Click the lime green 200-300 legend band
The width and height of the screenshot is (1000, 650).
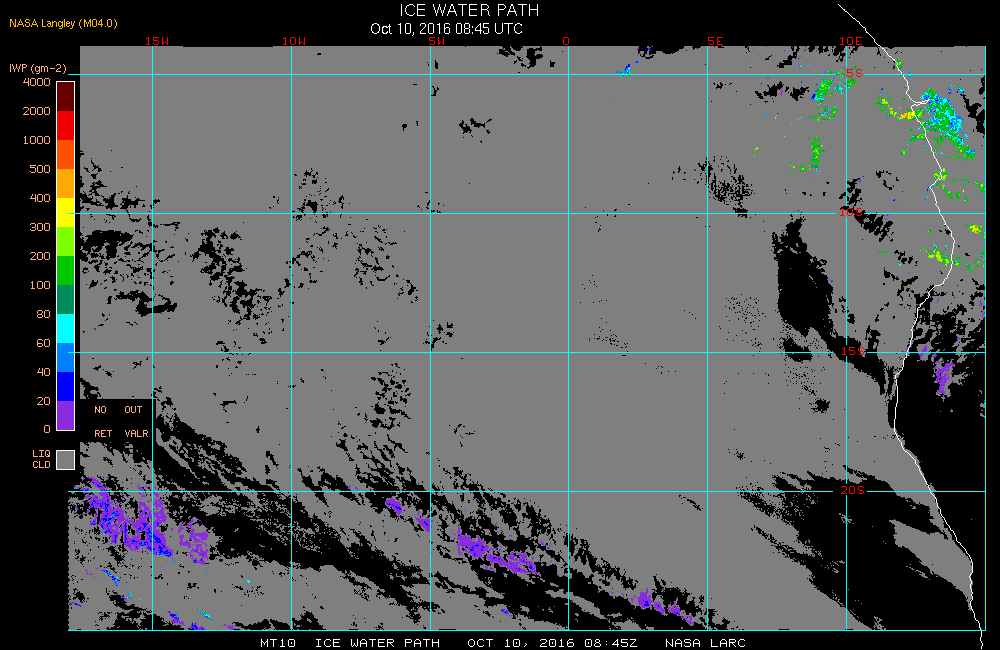[x=65, y=242]
